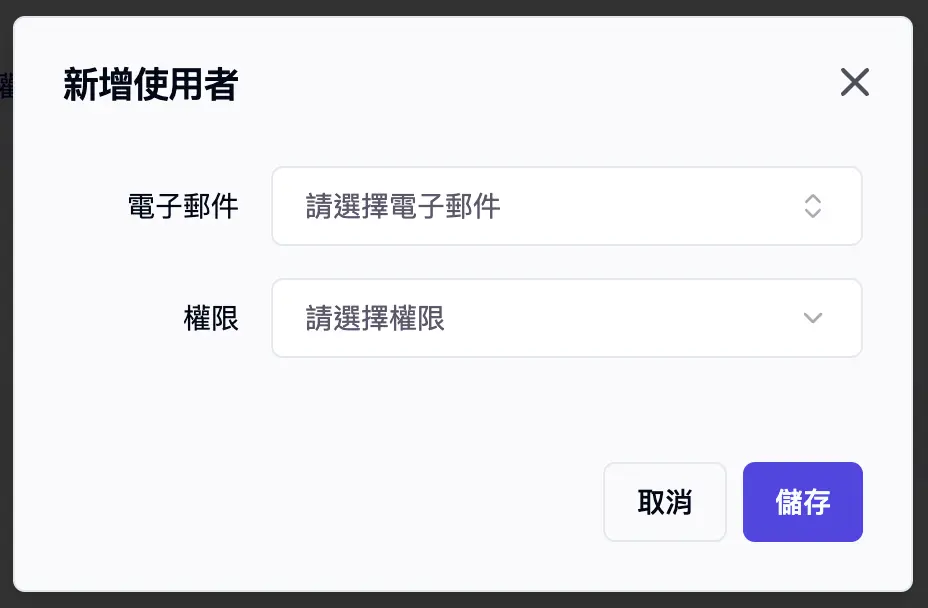
Task: Click the permission selection combo box
Action: tap(567, 317)
